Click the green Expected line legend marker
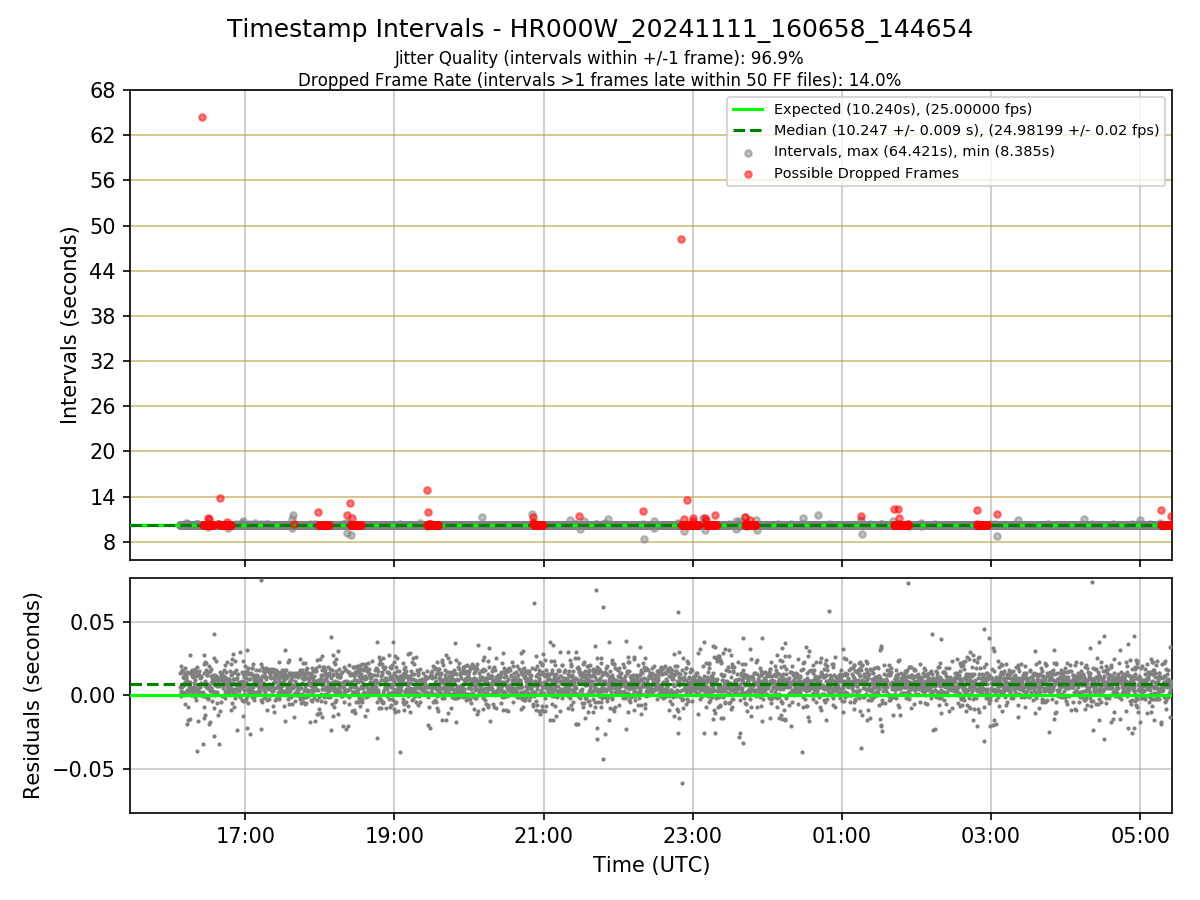This screenshot has width=1200, height=900. tap(747, 109)
